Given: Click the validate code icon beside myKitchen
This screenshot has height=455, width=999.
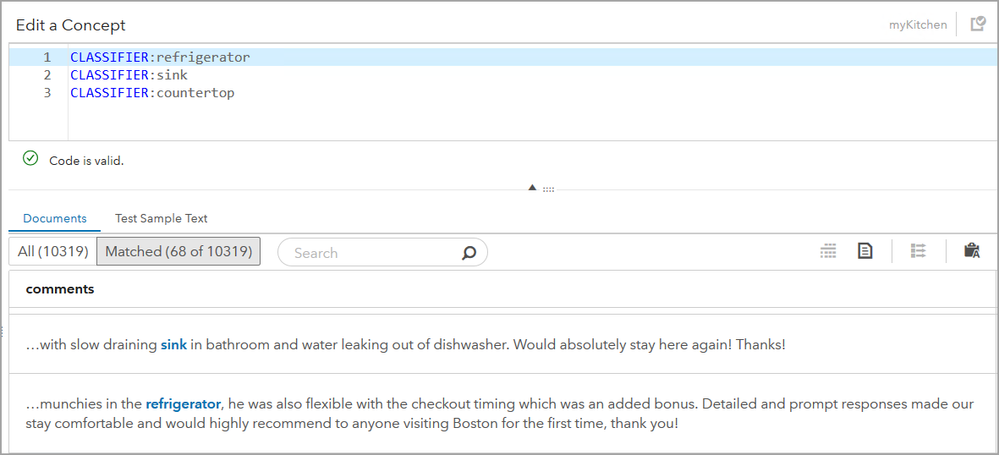Looking at the screenshot, I should 978,24.
